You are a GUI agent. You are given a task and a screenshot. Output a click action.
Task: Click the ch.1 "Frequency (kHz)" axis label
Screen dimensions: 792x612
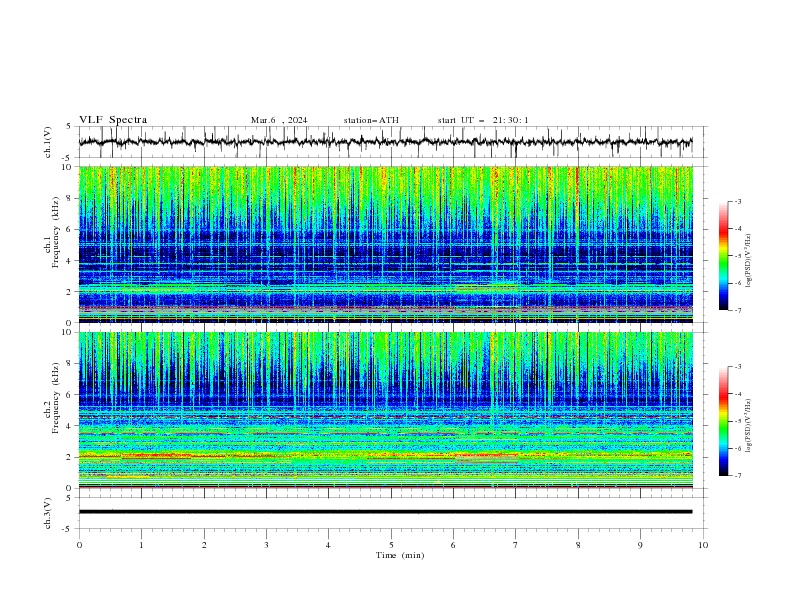click(56, 234)
